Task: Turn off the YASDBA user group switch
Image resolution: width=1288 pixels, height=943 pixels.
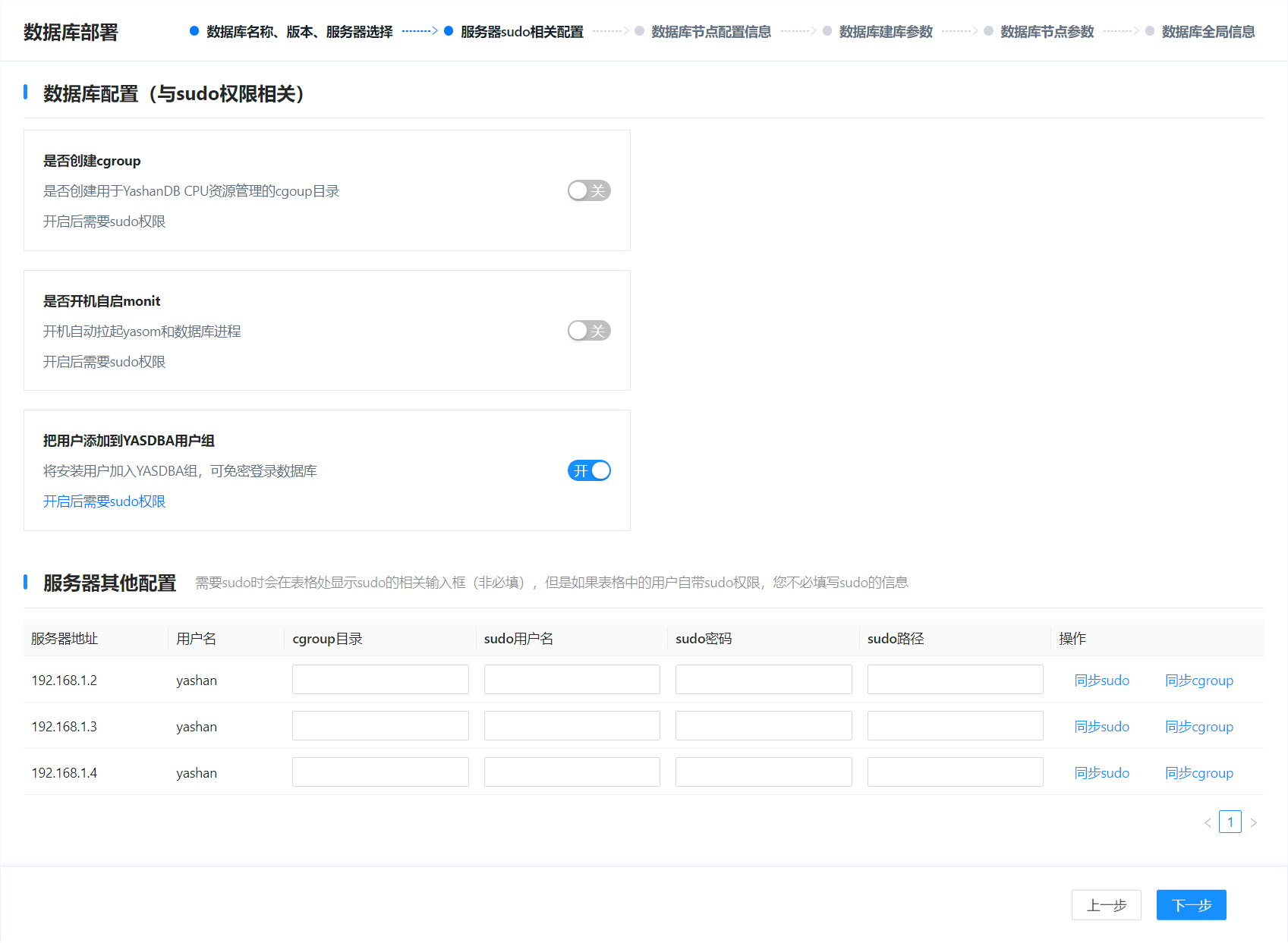Action: pos(589,471)
